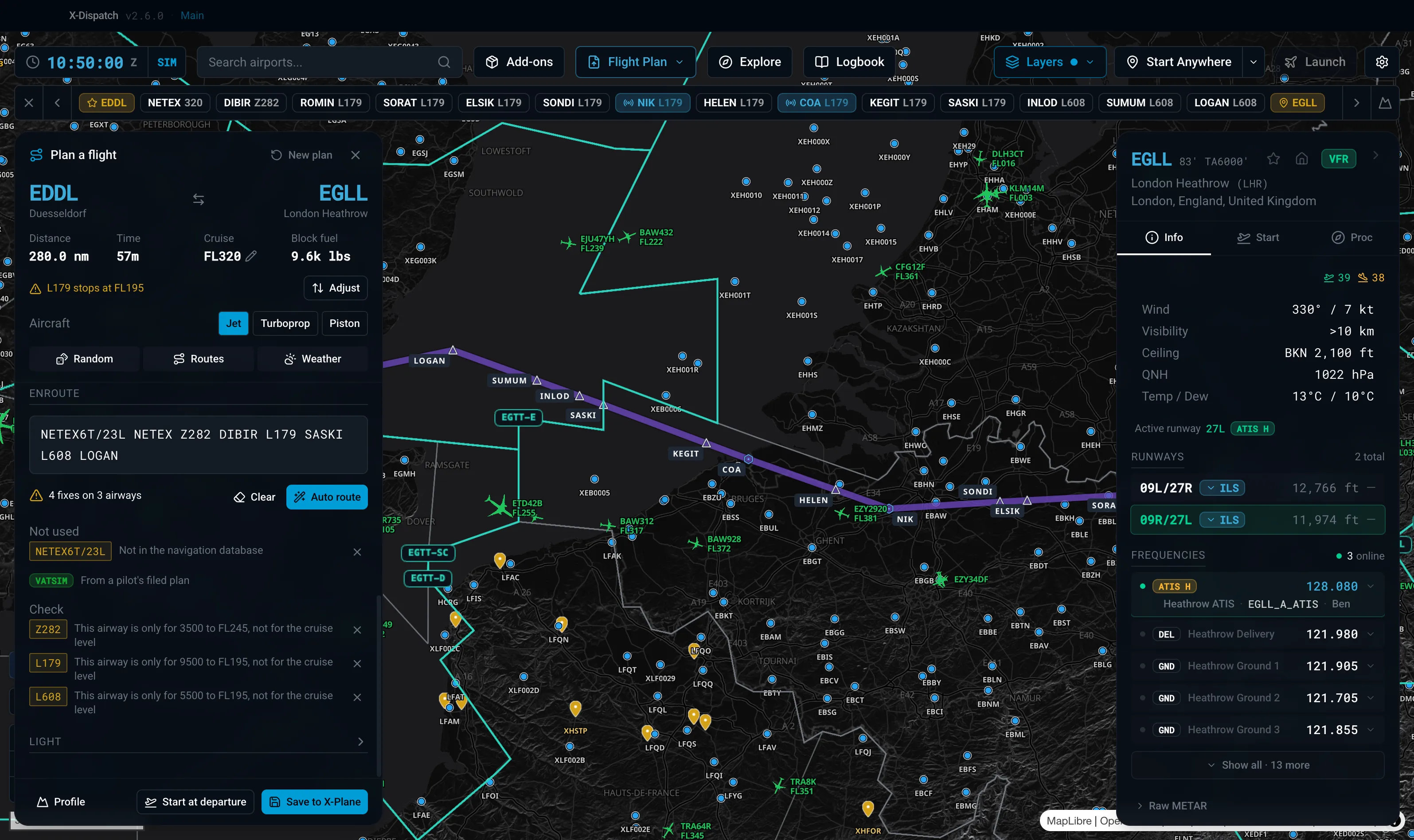Open the Add-ons menu

519,62
